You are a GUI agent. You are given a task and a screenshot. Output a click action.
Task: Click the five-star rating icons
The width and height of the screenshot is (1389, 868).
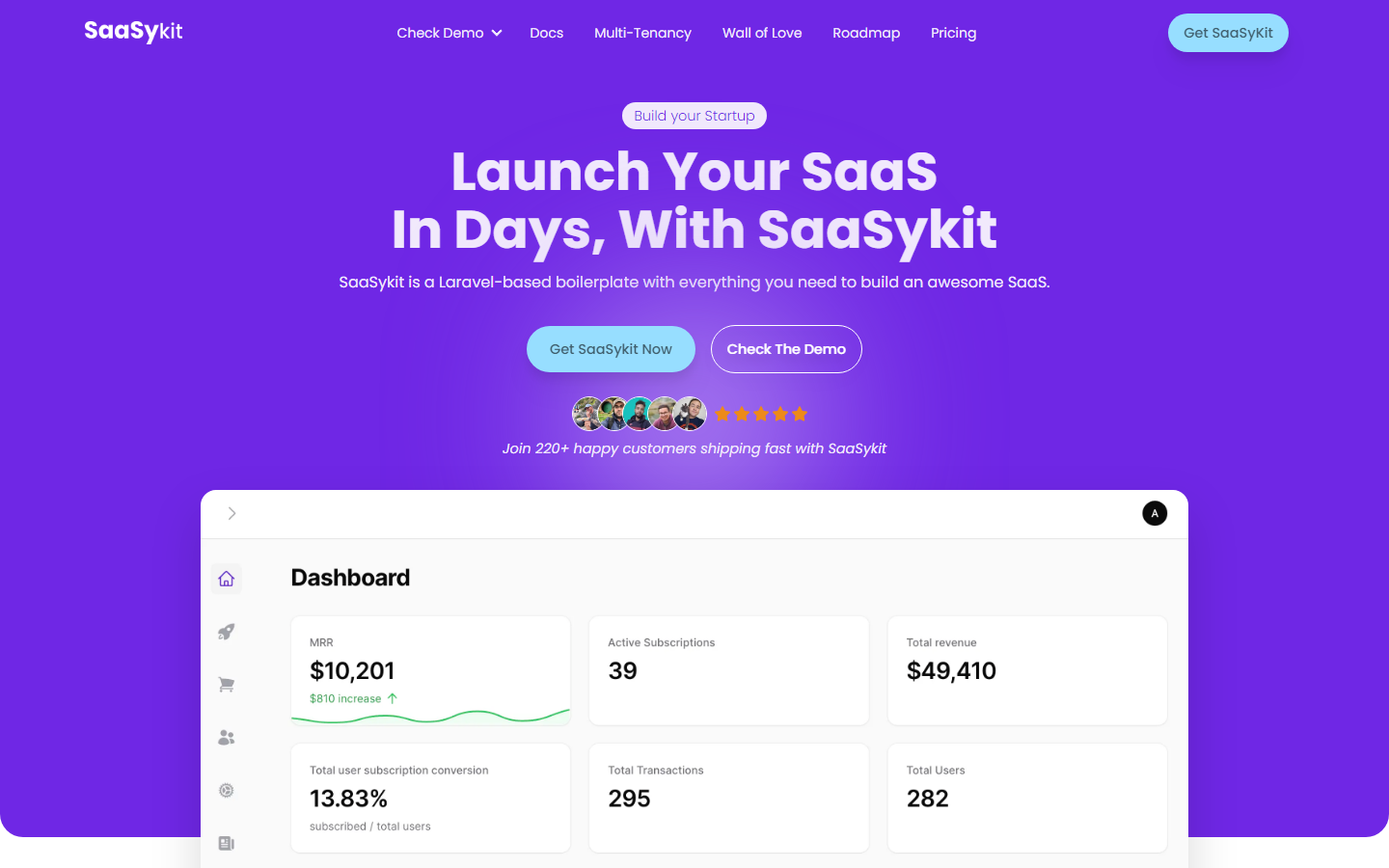pos(761,414)
